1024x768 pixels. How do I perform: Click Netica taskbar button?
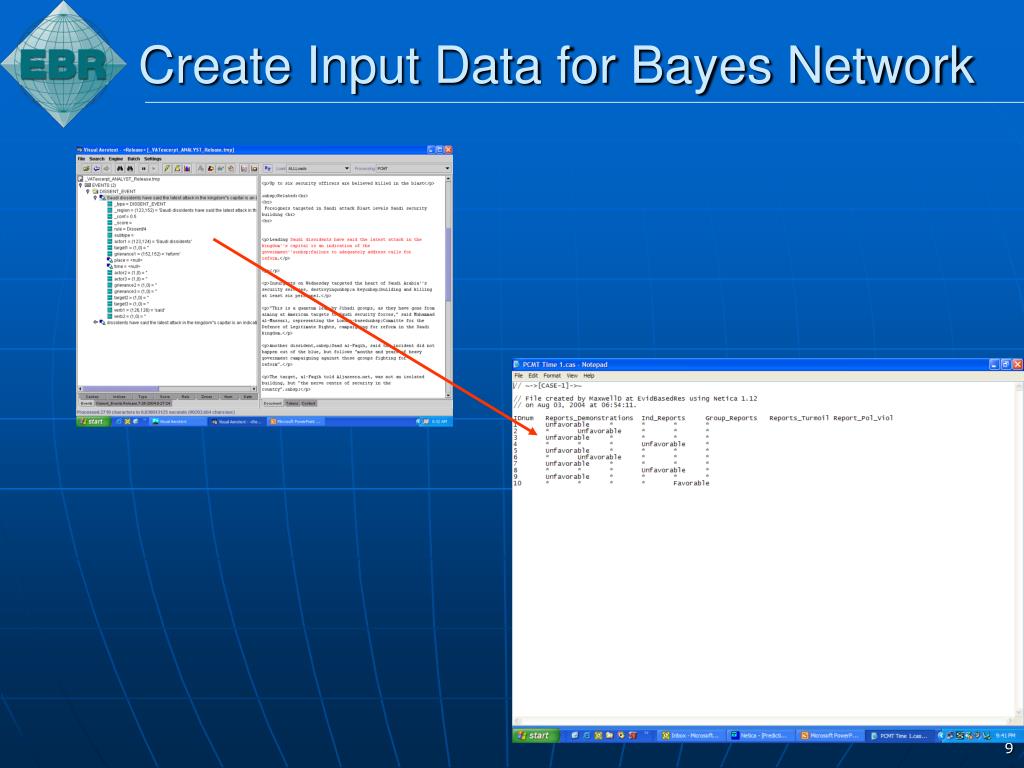[x=761, y=735]
